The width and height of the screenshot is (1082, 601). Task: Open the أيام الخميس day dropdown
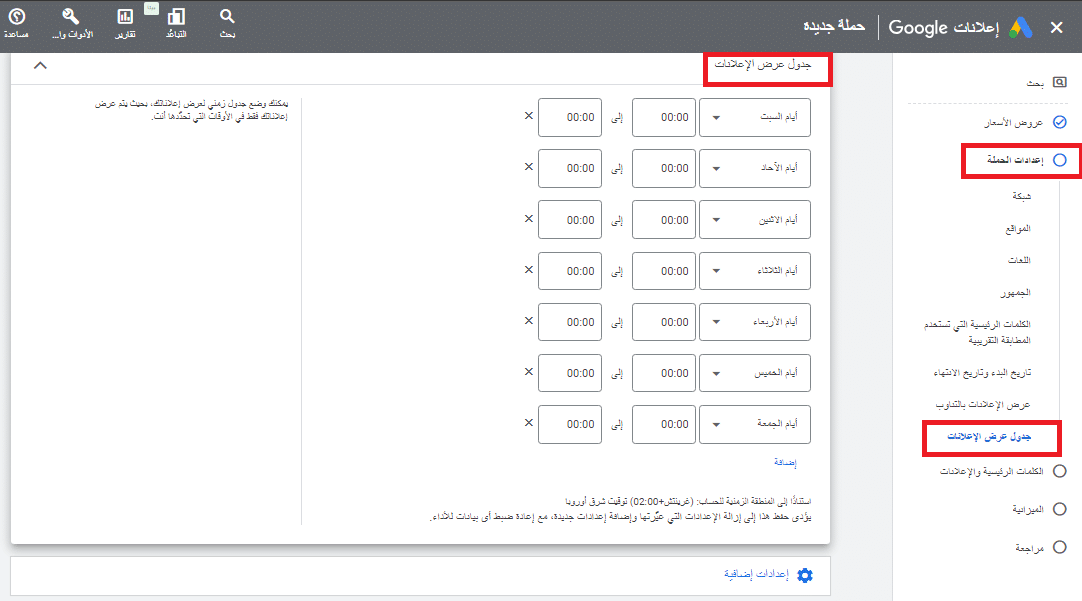click(x=755, y=373)
